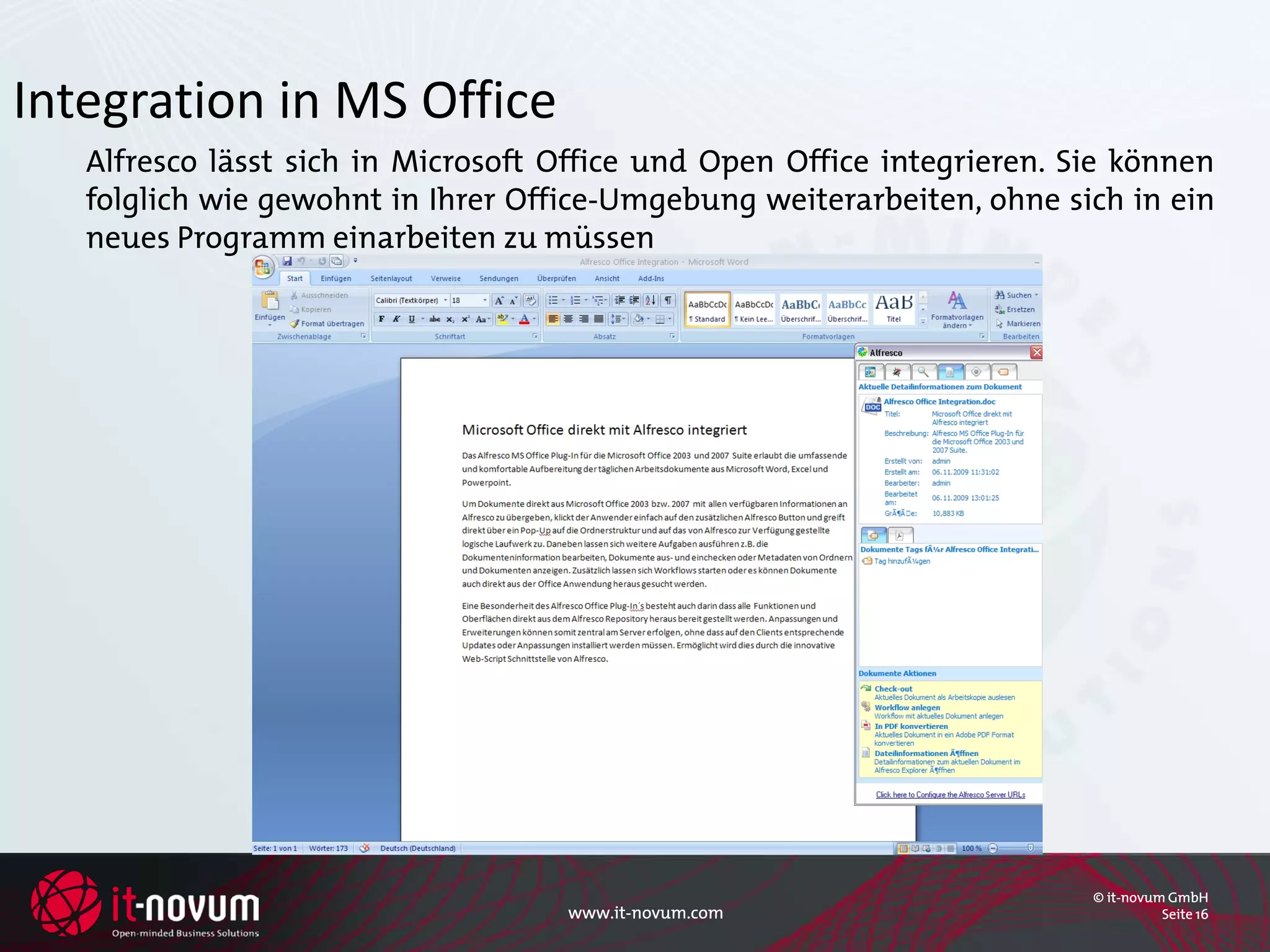Open the Überprüfen ribbon tab
Image resolution: width=1270 pixels, height=952 pixels.
pyautogui.click(x=556, y=279)
